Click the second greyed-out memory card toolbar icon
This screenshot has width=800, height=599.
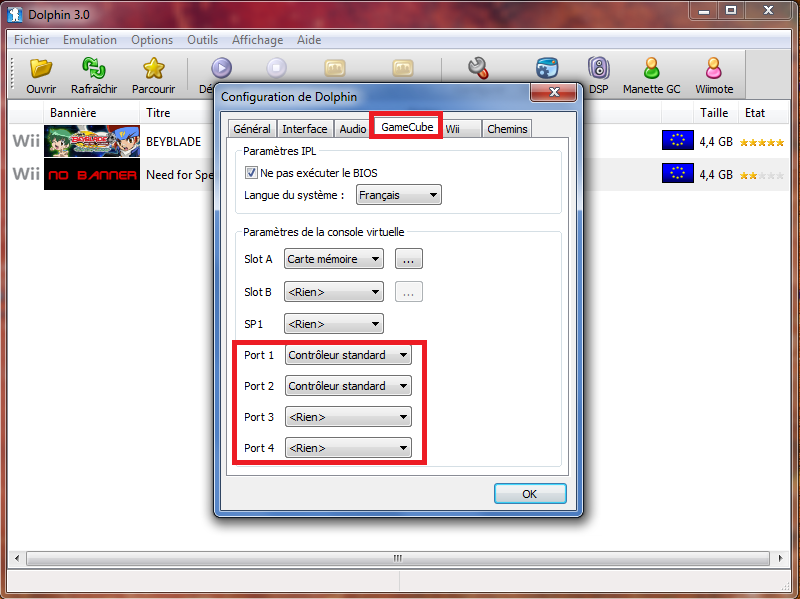[403, 68]
